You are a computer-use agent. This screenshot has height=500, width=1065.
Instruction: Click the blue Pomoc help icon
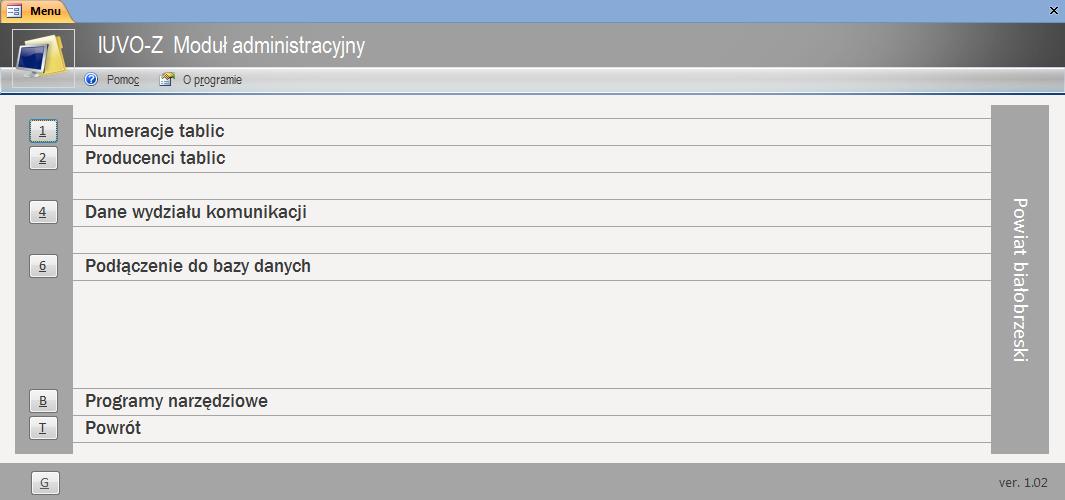click(x=92, y=80)
